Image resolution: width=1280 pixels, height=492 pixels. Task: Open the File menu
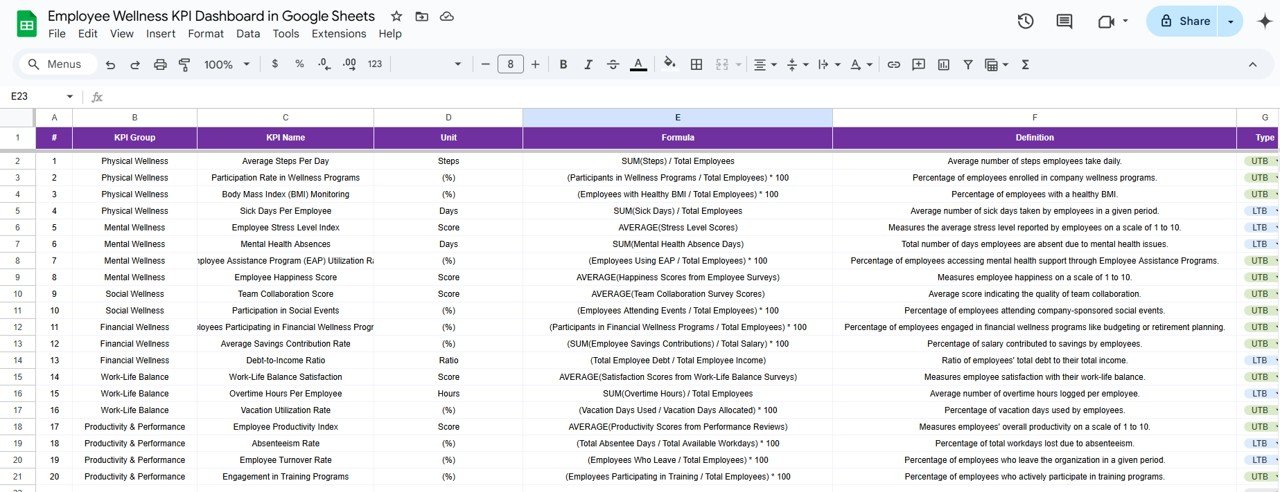[57, 33]
